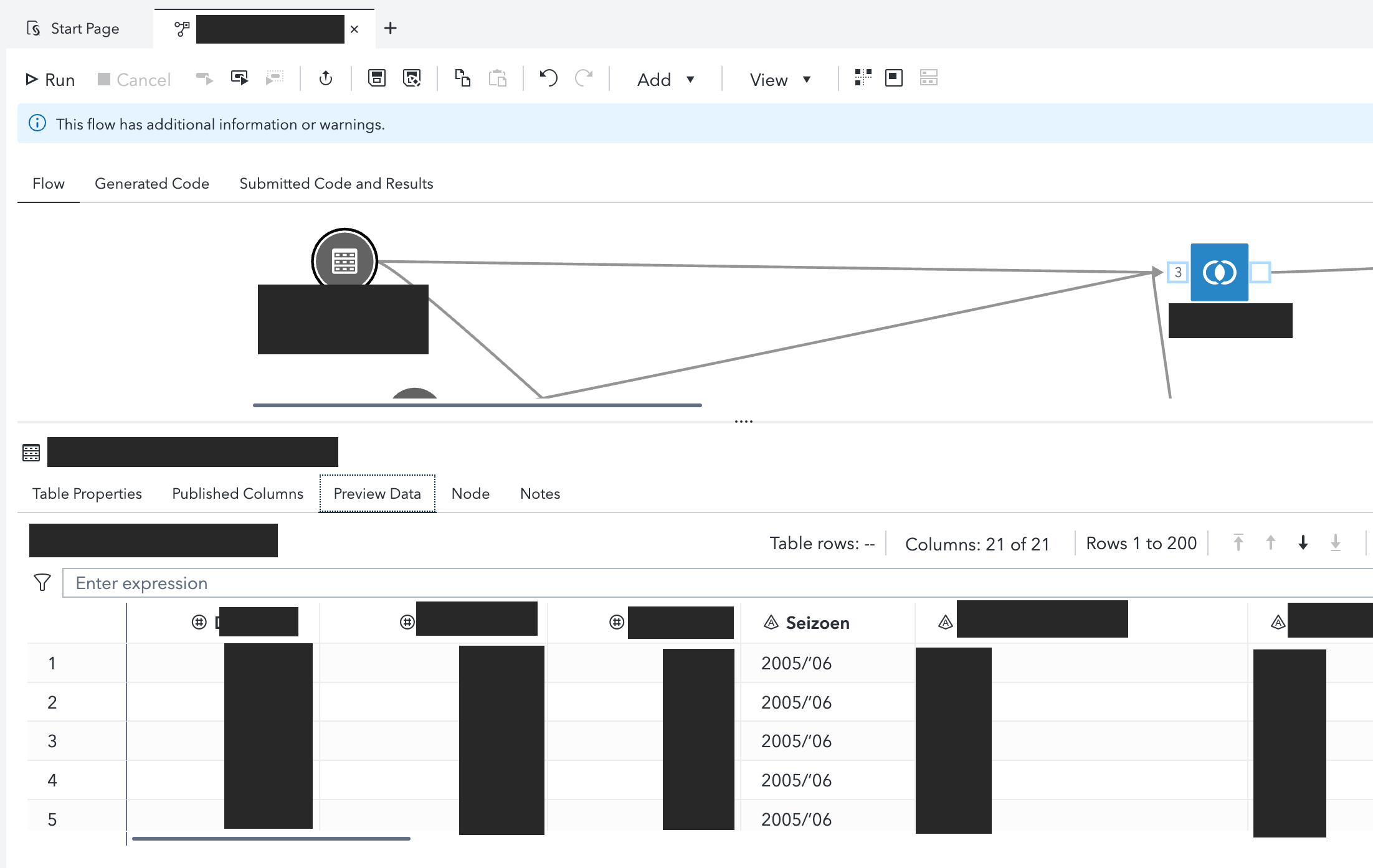1373x868 pixels.
Task: Open the Notes tab
Action: (x=539, y=493)
